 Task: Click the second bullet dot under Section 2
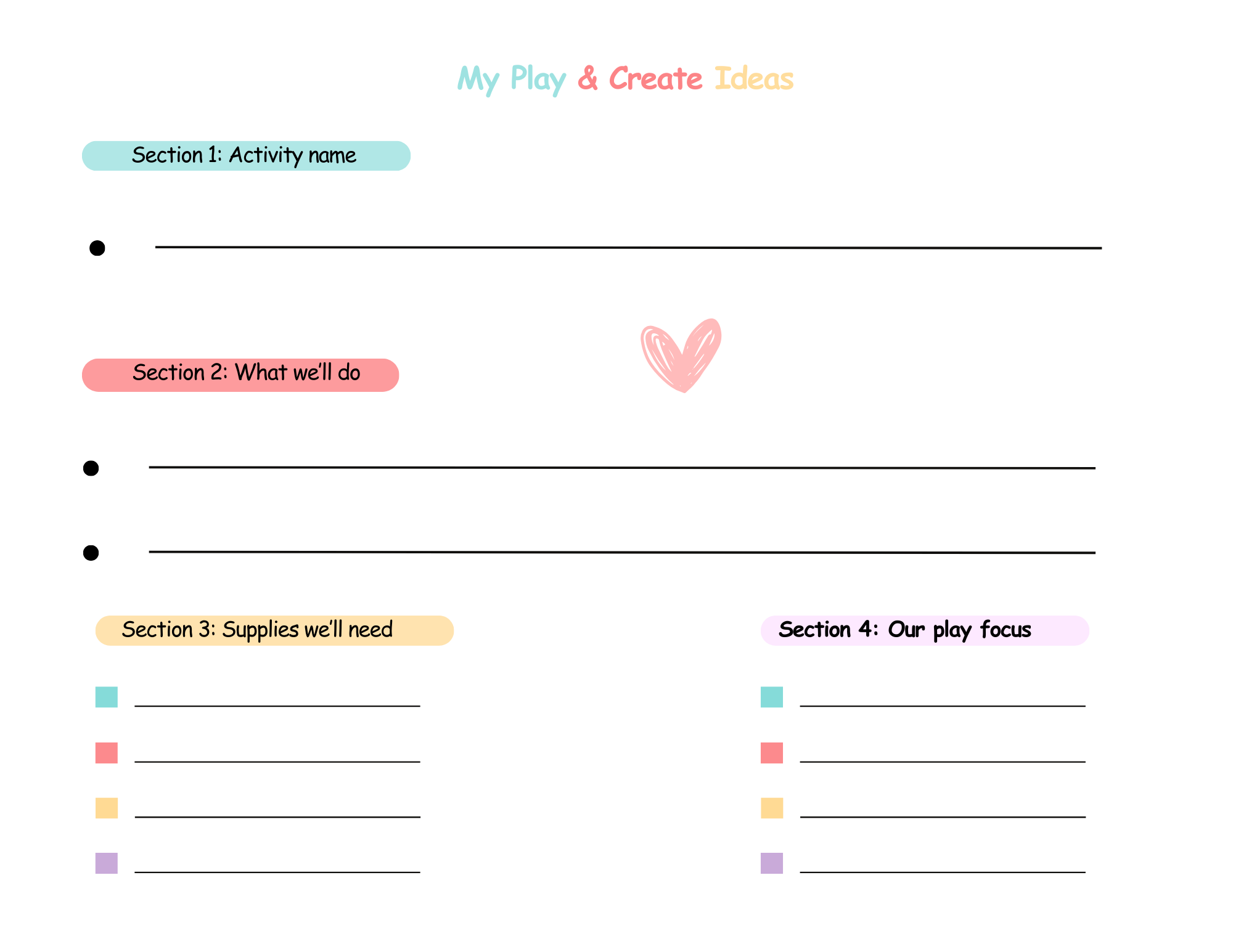pos(91,553)
